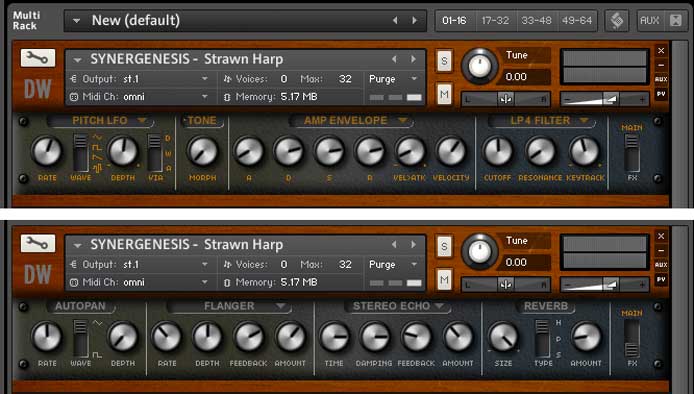Mute the top Strawn Harp instrument
The height and width of the screenshot is (394, 694).
point(444,94)
